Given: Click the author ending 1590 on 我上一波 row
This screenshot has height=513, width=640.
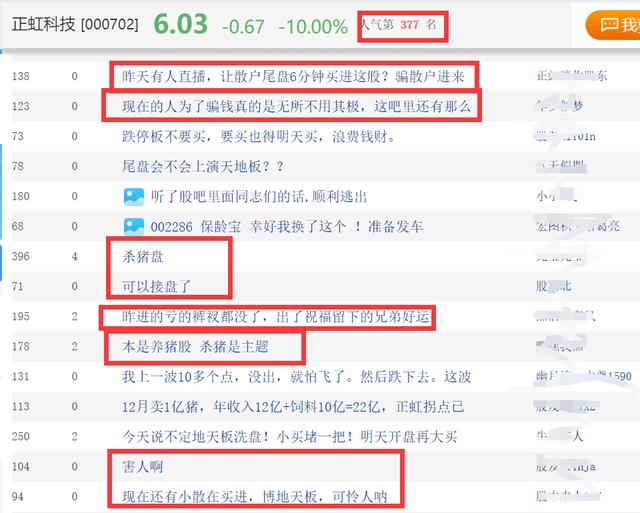Looking at the screenshot, I should [x=584, y=376].
